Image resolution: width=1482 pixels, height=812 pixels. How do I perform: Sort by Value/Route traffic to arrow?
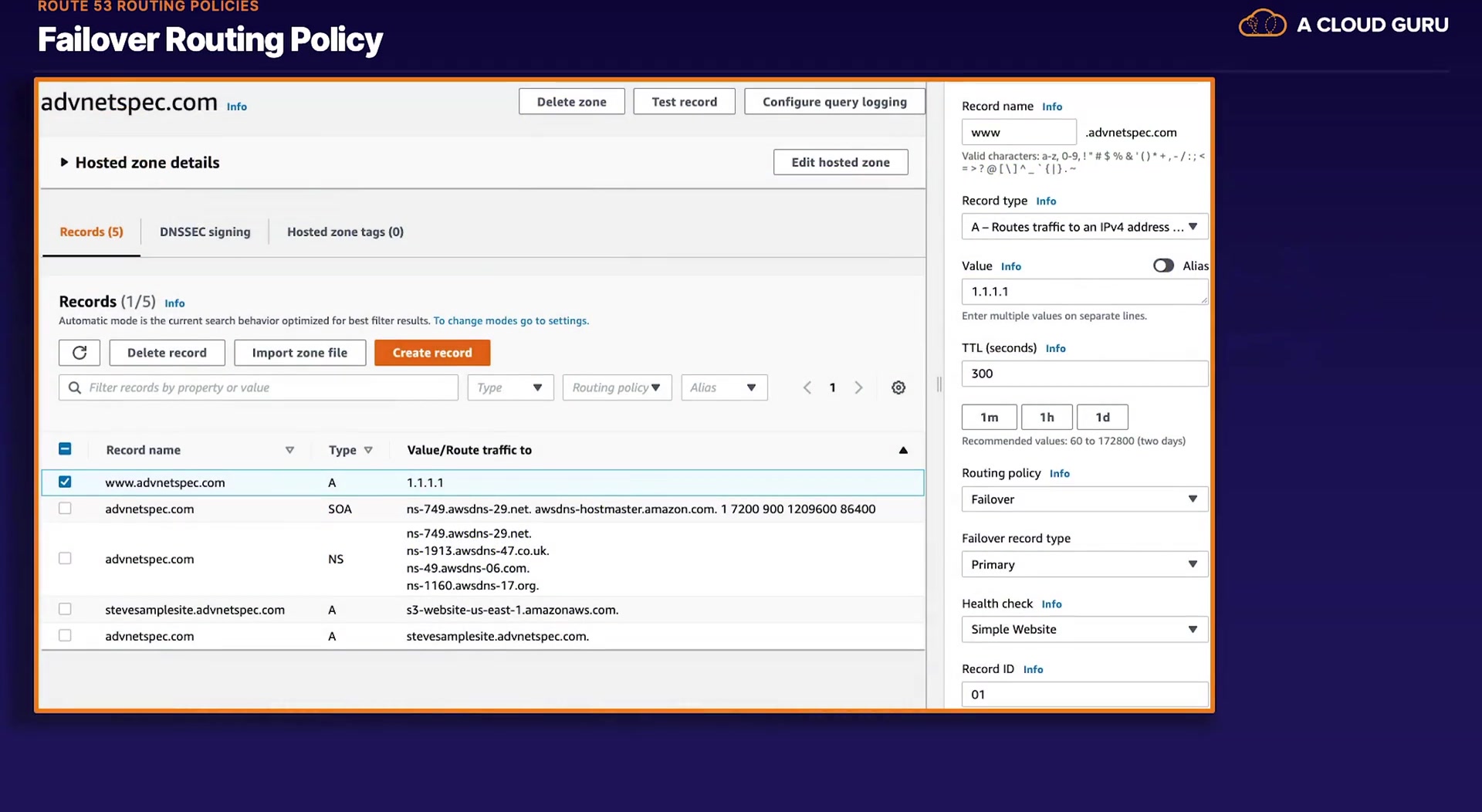[x=903, y=450]
